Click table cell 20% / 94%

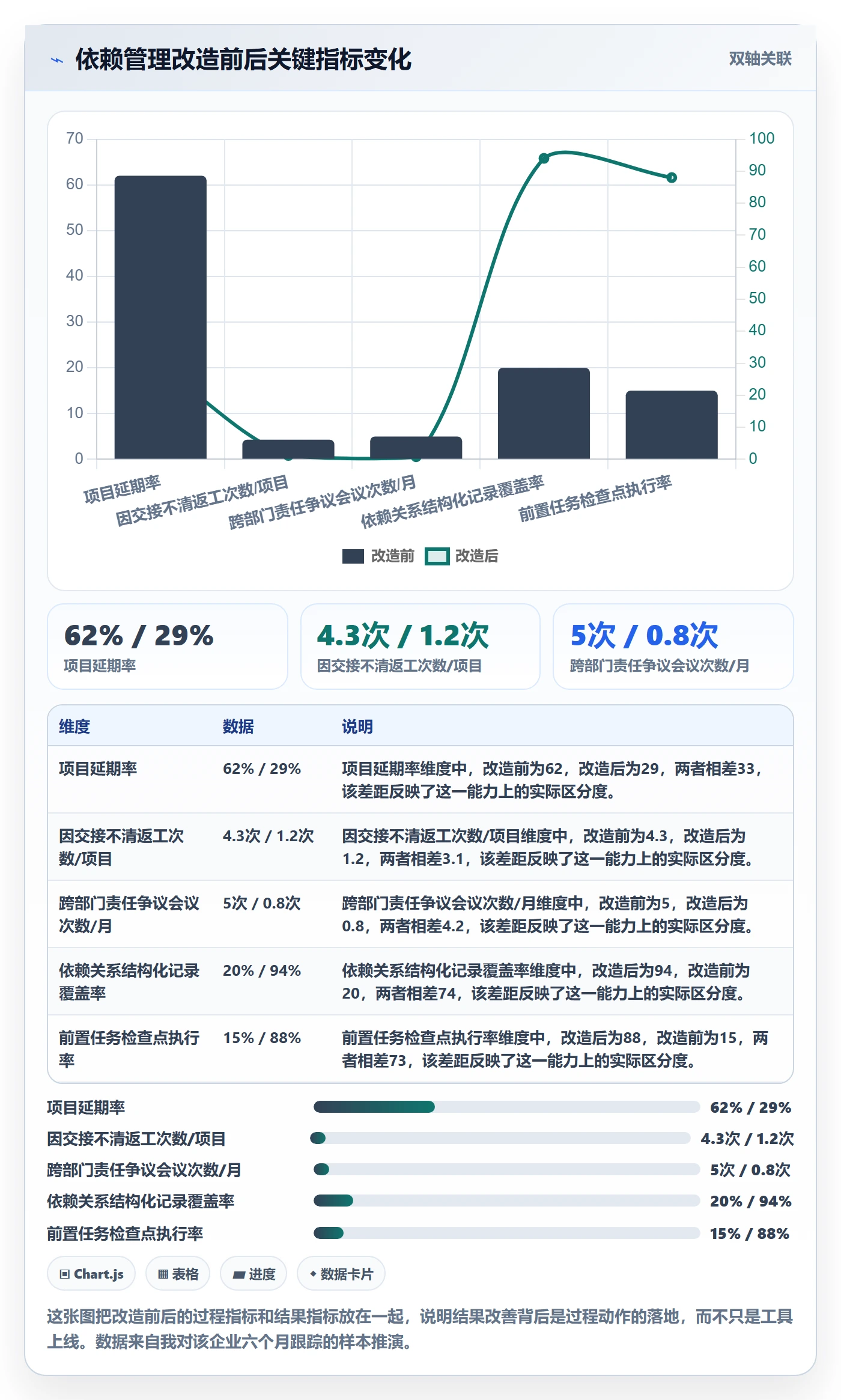pos(262,970)
